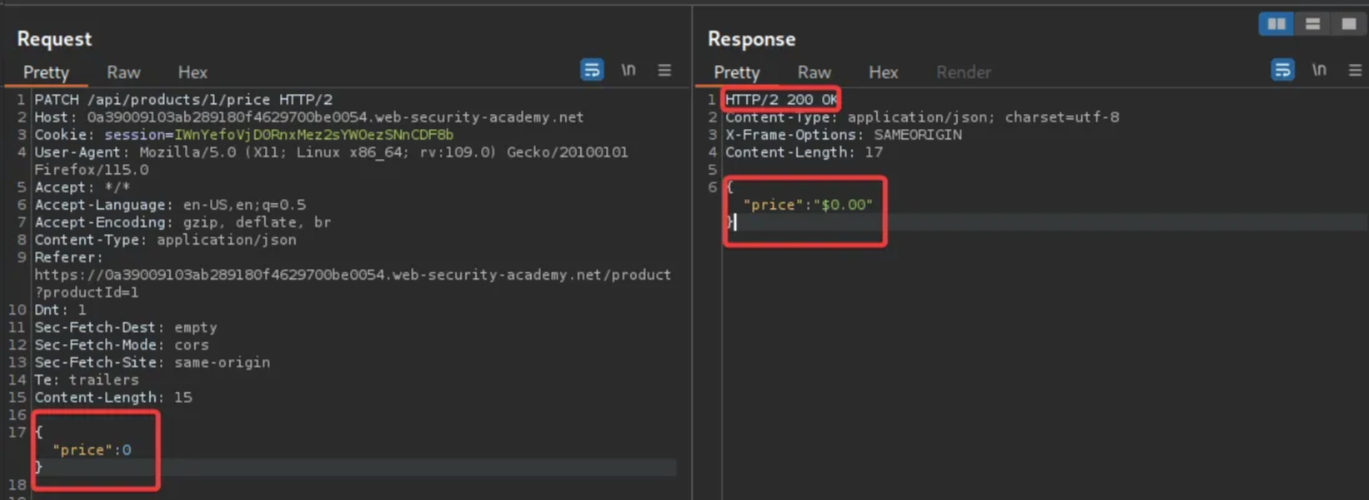The width and height of the screenshot is (1369, 500).
Task: Open the Response panel hamburger options menu
Action: click(x=1354, y=70)
